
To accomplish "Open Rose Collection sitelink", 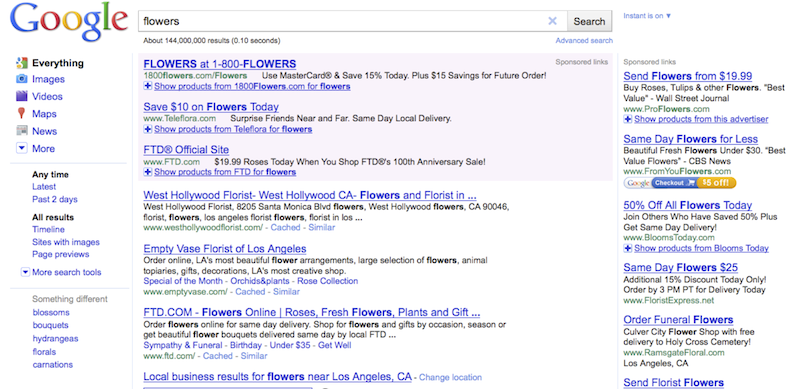I will pos(328,281).
